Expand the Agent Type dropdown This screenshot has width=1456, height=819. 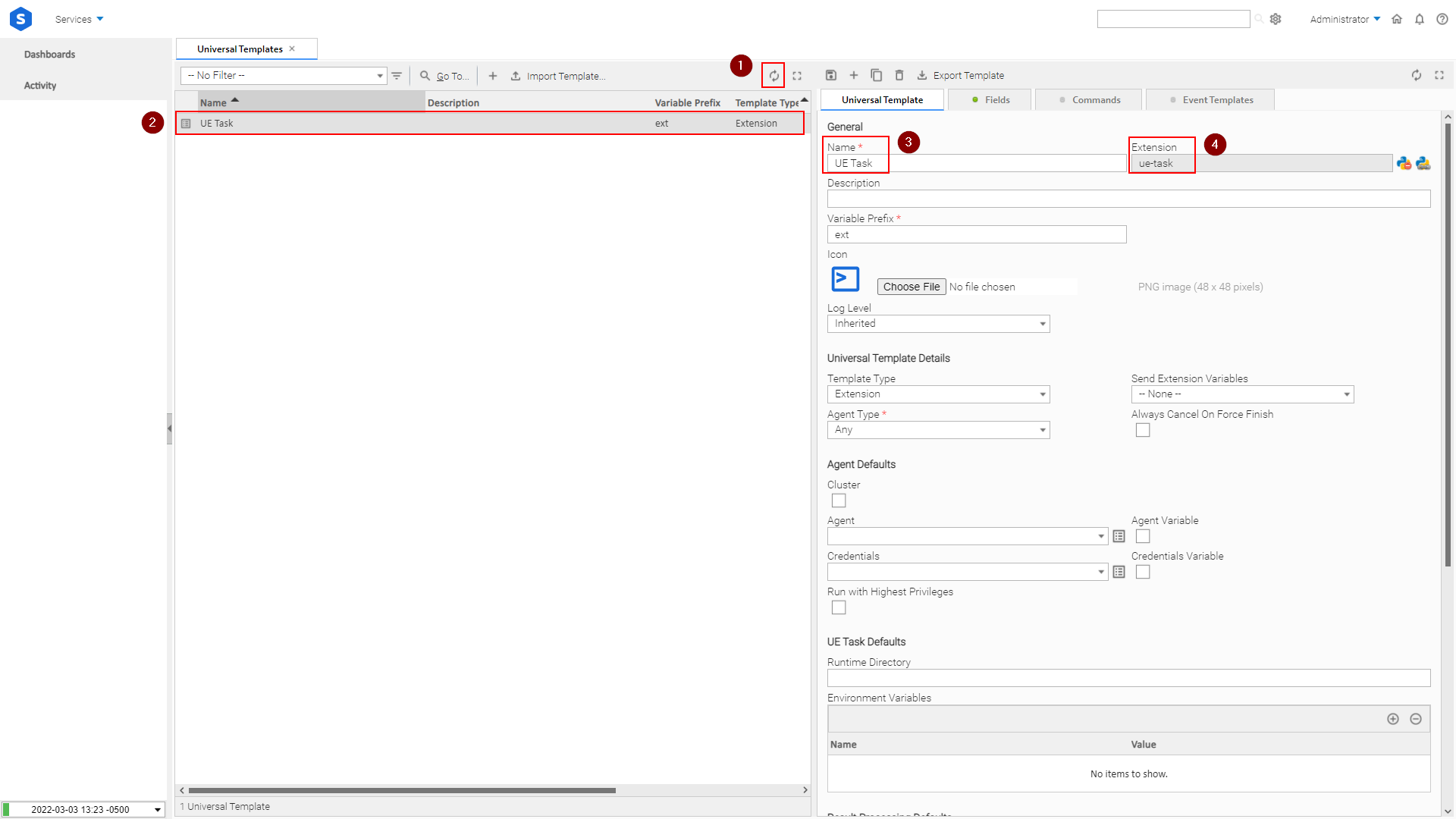tap(938, 430)
